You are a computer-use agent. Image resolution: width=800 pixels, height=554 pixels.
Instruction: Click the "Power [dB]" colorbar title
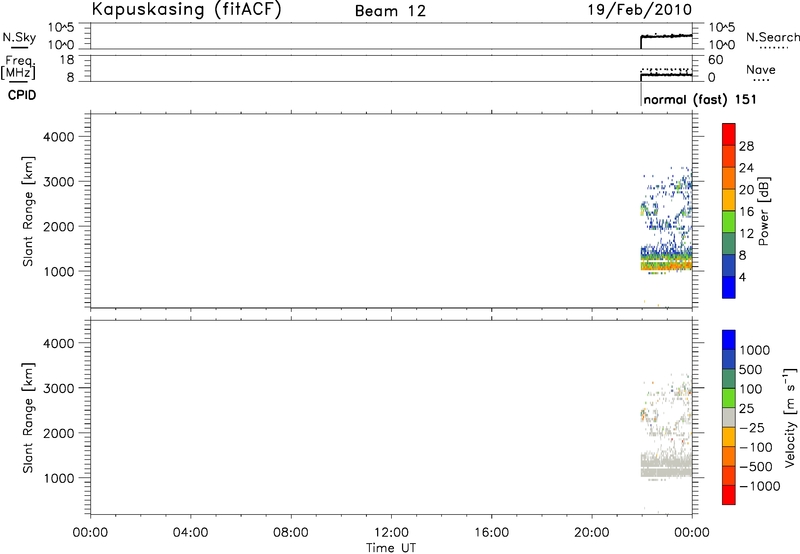tap(763, 211)
